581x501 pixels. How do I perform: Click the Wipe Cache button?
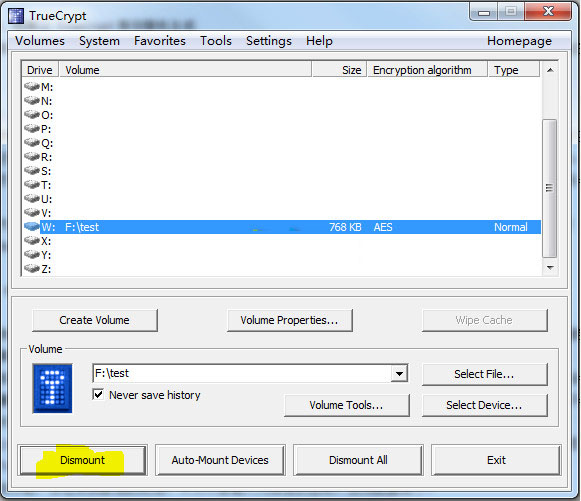pos(484,320)
